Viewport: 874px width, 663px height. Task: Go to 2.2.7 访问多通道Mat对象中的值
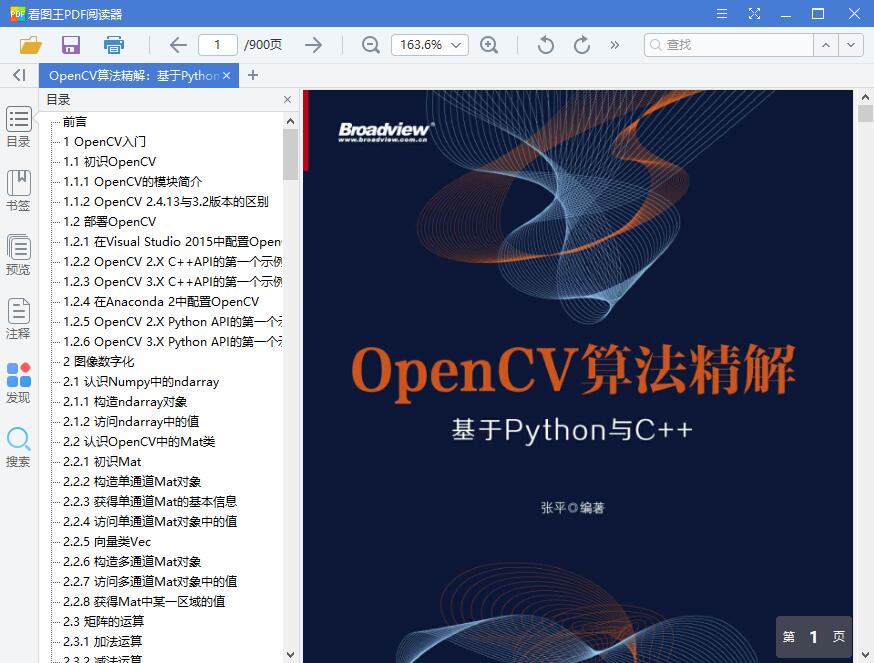tap(150, 582)
